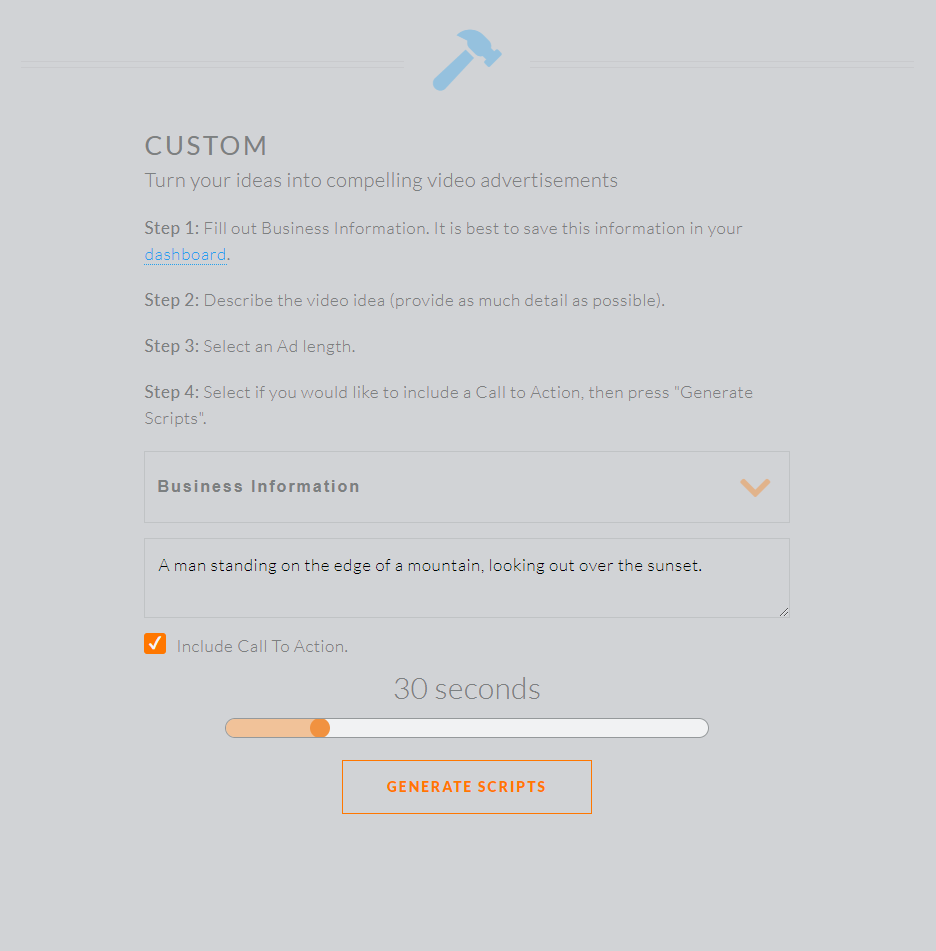This screenshot has width=936, height=951.
Task: Click the Generate Scripts button
Action: [466, 787]
